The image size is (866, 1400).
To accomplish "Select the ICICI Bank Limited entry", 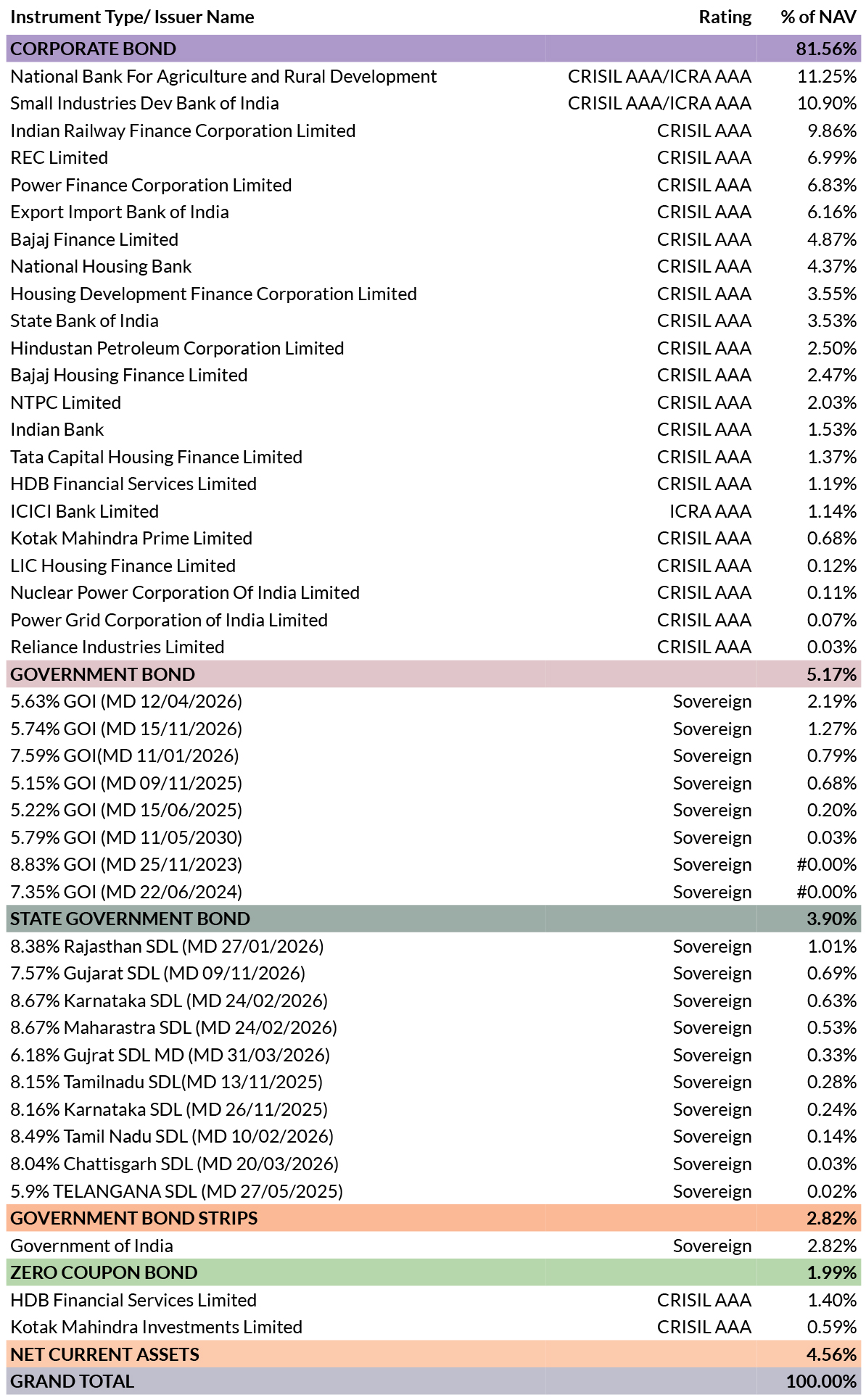I will pyautogui.click(x=84, y=511).
